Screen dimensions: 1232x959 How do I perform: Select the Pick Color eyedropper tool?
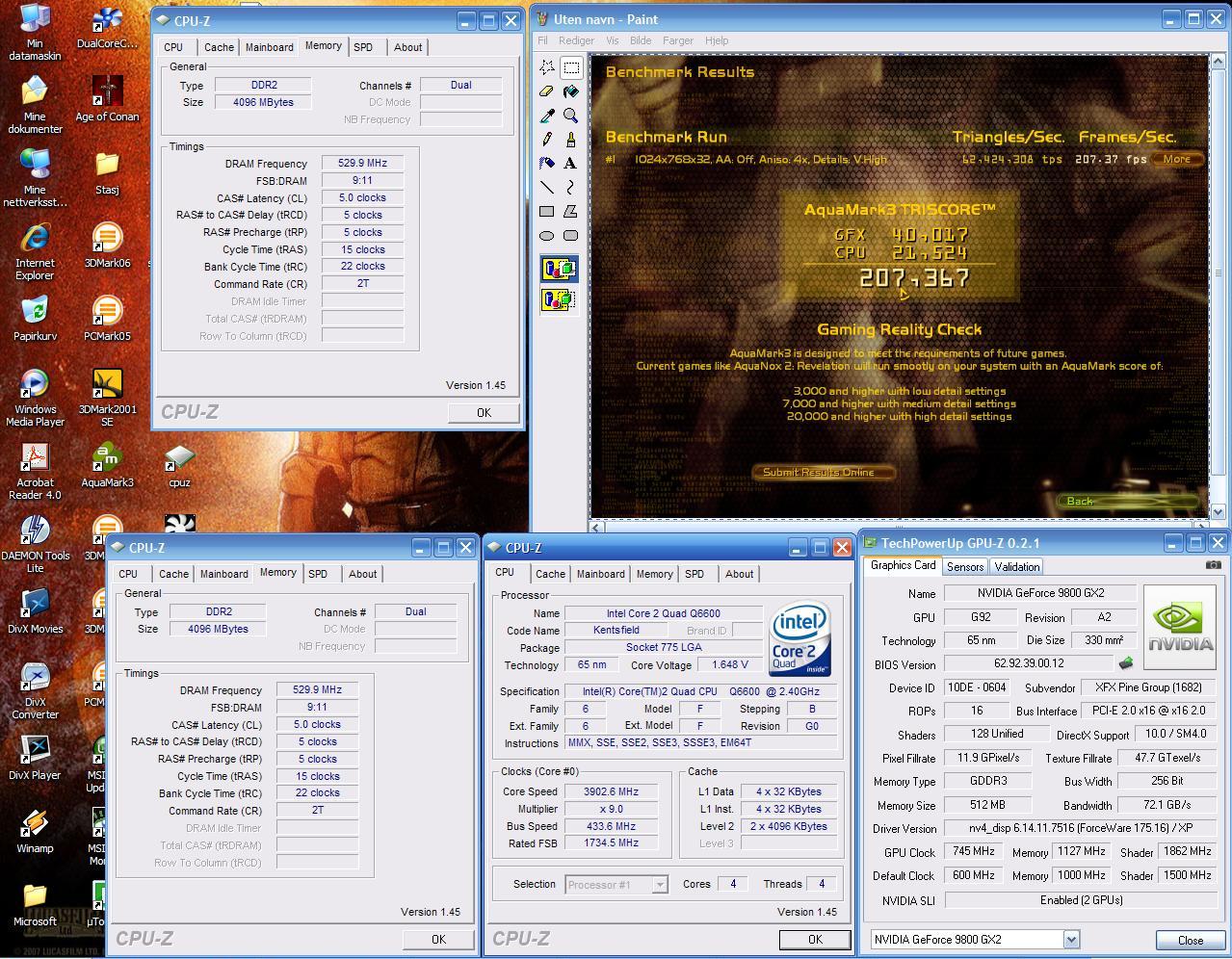pos(547,116)
